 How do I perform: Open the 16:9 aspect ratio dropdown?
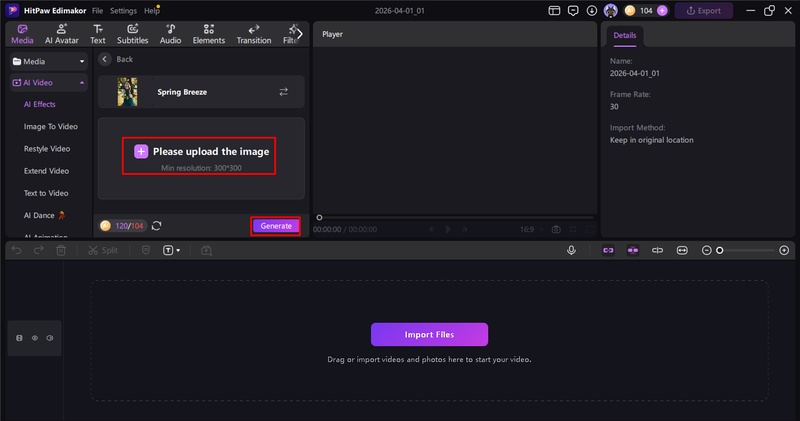[531, 229]
